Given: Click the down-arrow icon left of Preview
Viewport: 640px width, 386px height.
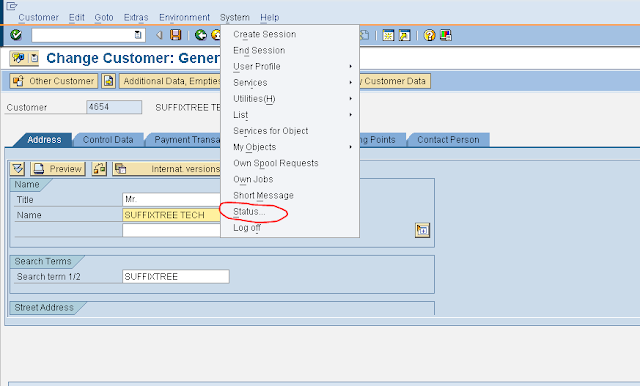Looking at the screenshot, I should [18, 169].
